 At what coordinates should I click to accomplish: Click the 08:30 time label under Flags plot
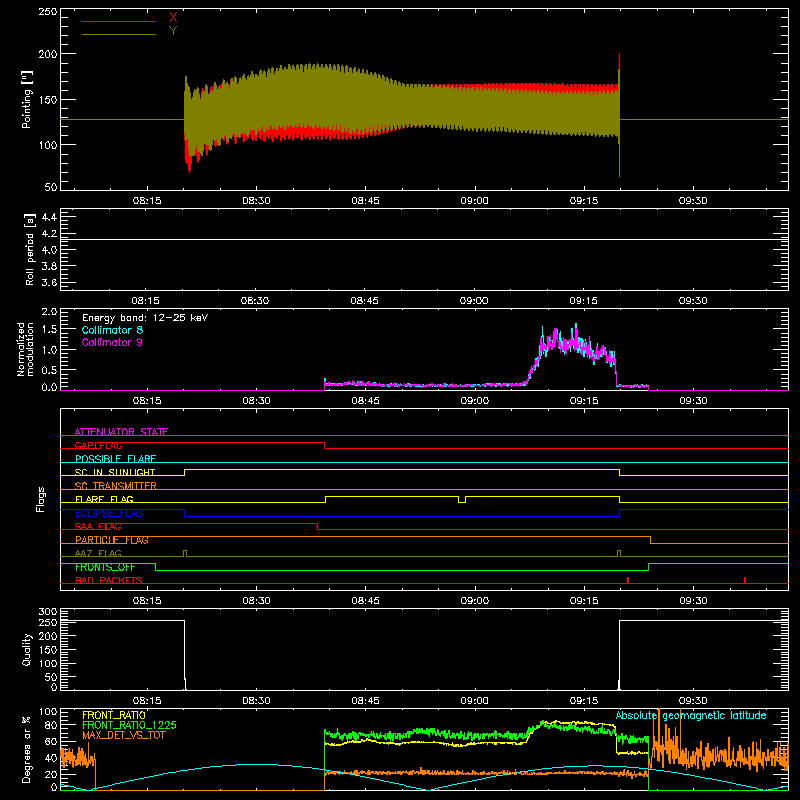256,601
